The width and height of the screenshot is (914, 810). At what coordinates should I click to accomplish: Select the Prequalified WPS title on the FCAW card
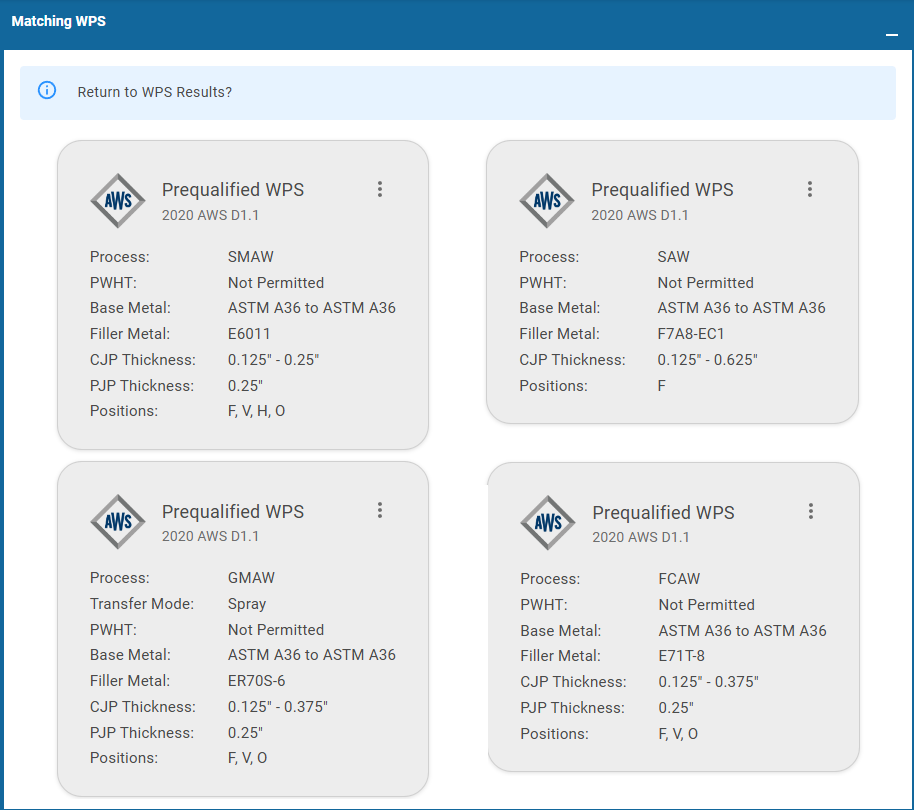coord(663,512)
